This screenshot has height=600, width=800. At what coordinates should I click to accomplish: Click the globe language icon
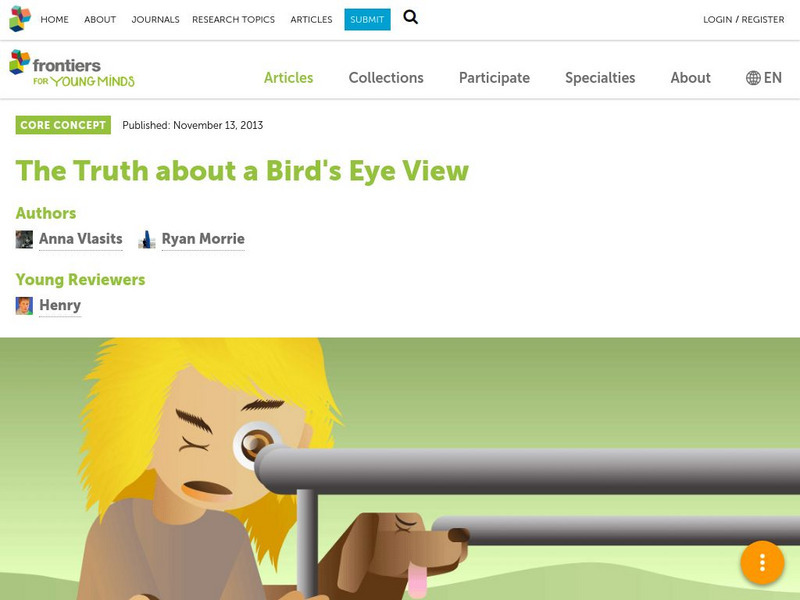753,78
